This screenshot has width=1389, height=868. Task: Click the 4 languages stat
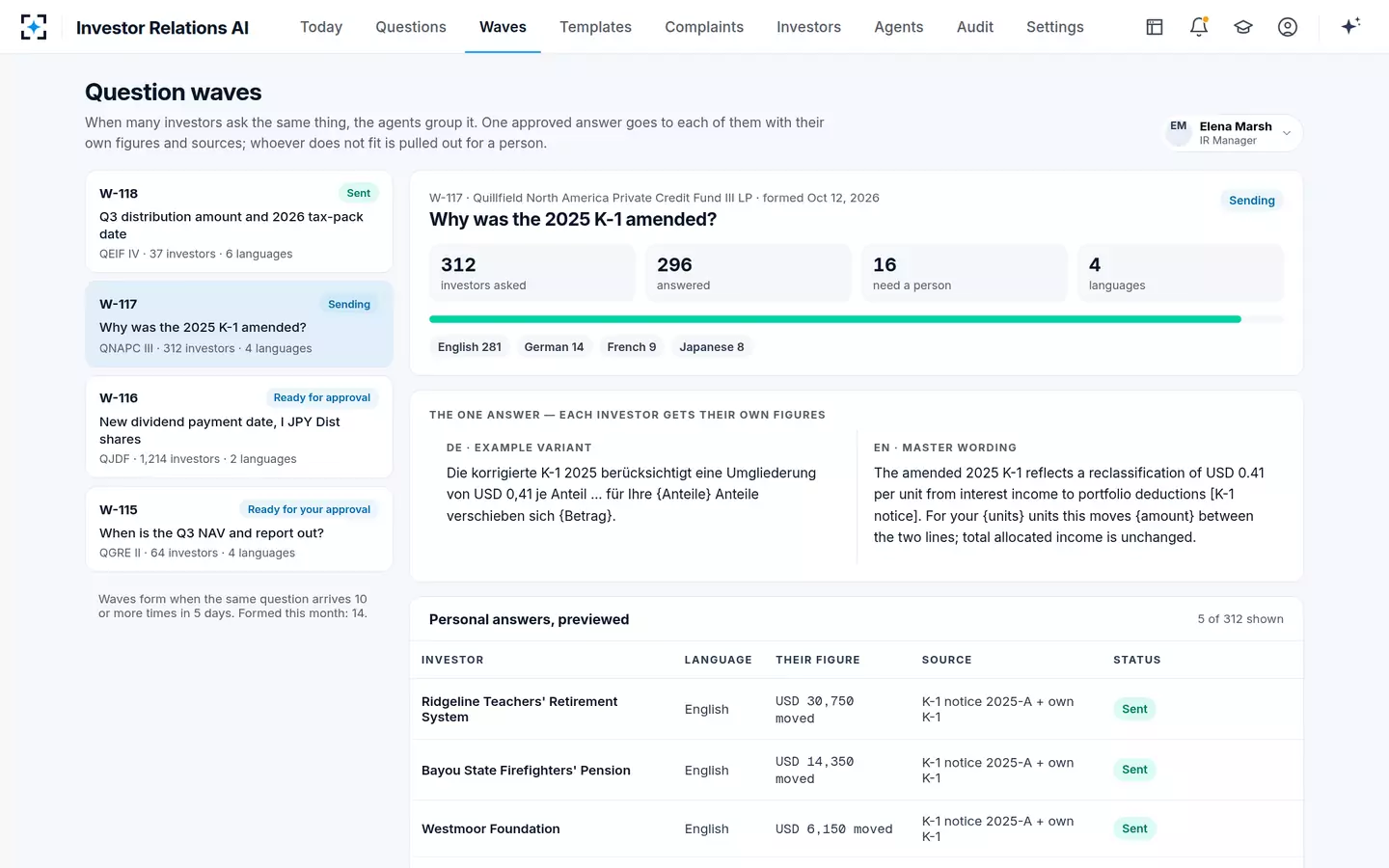click(x=1181, y=273)
